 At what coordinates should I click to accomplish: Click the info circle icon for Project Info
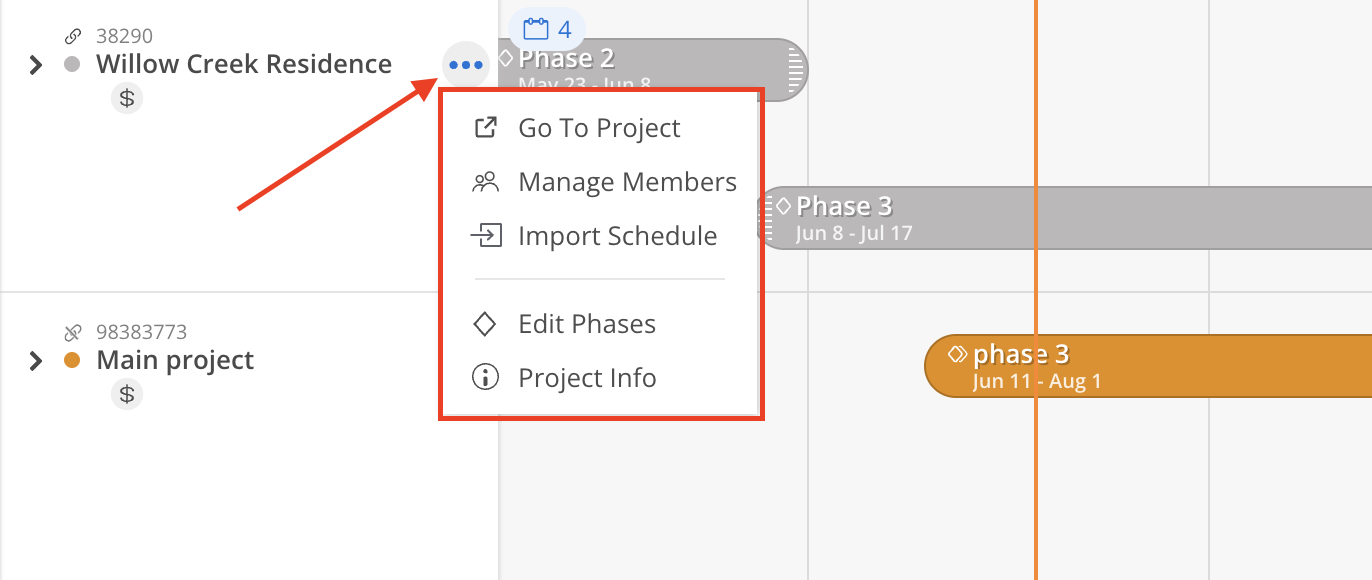point(485,378)
